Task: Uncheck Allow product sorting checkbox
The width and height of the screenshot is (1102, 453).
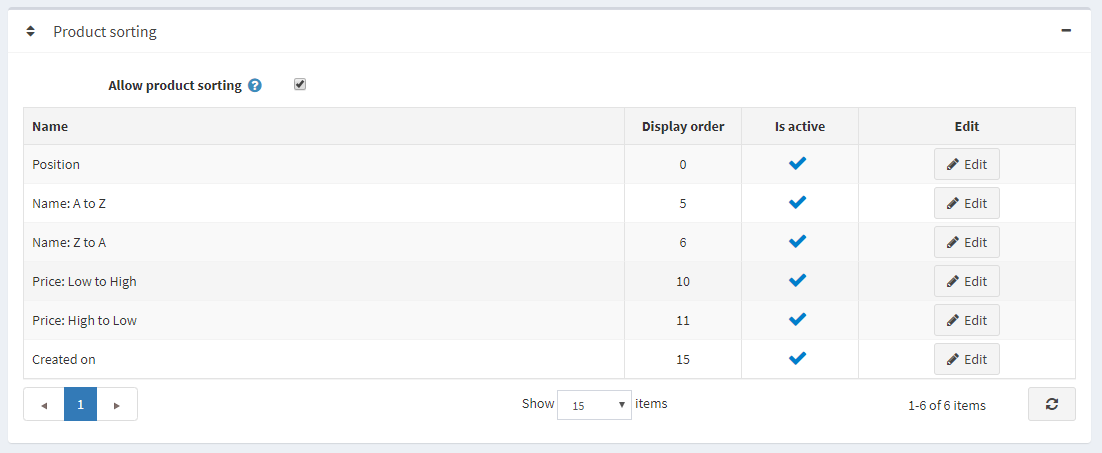Action: click(300, 85)
